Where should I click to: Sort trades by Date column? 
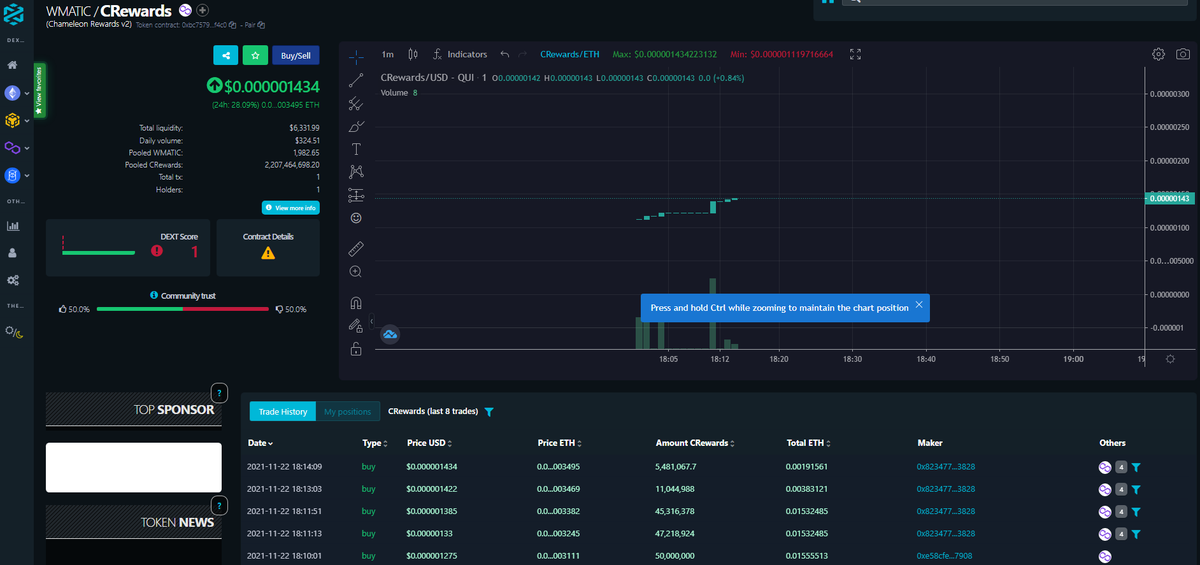(x=260, y=443)
